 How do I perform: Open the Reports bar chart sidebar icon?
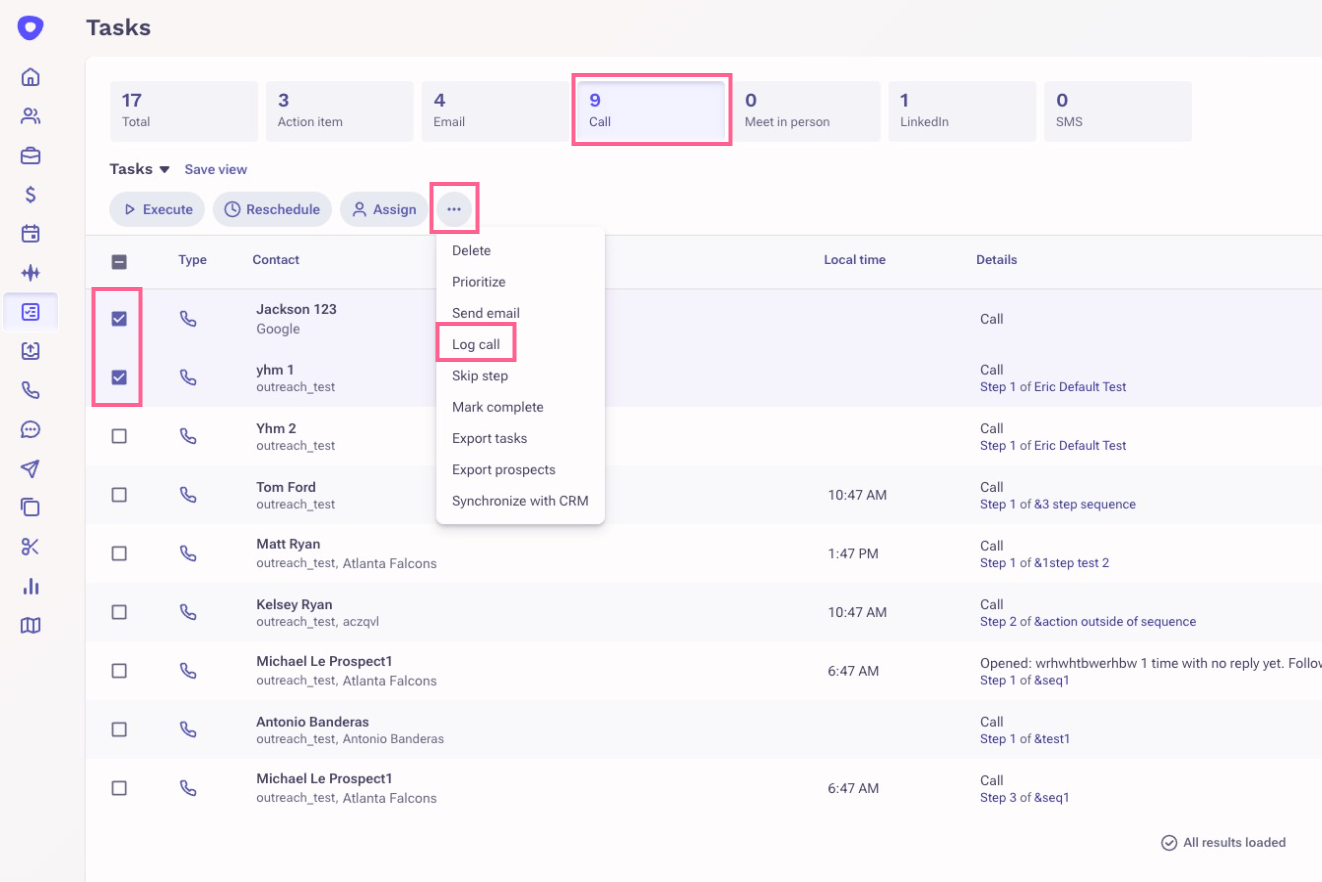click(31, 586)
